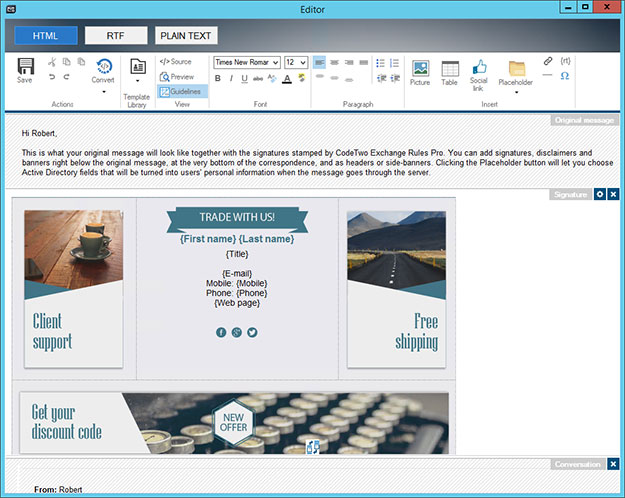Justify the paragraph

[364, 63]
